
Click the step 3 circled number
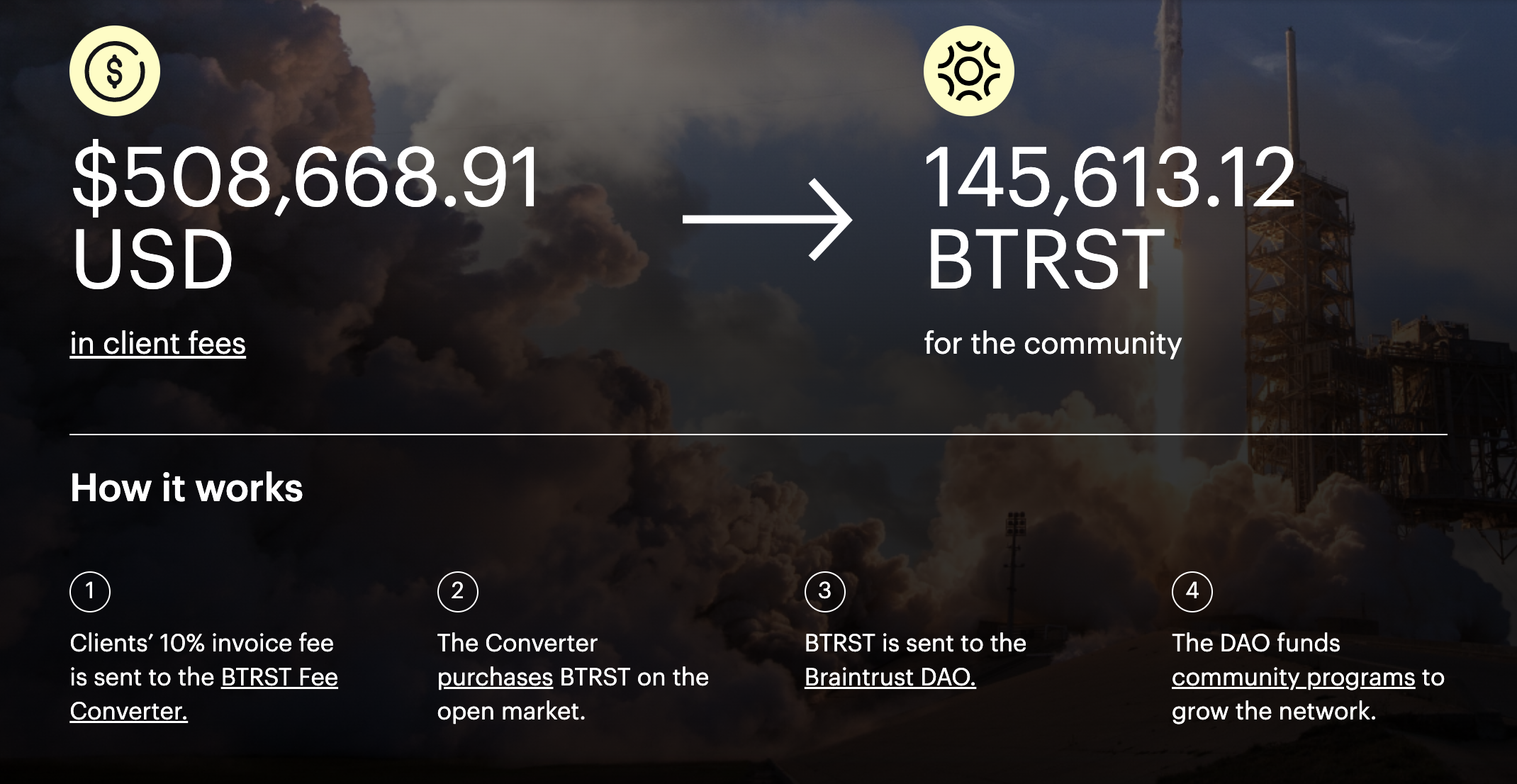pyautogui.click(x=825, y=591)
